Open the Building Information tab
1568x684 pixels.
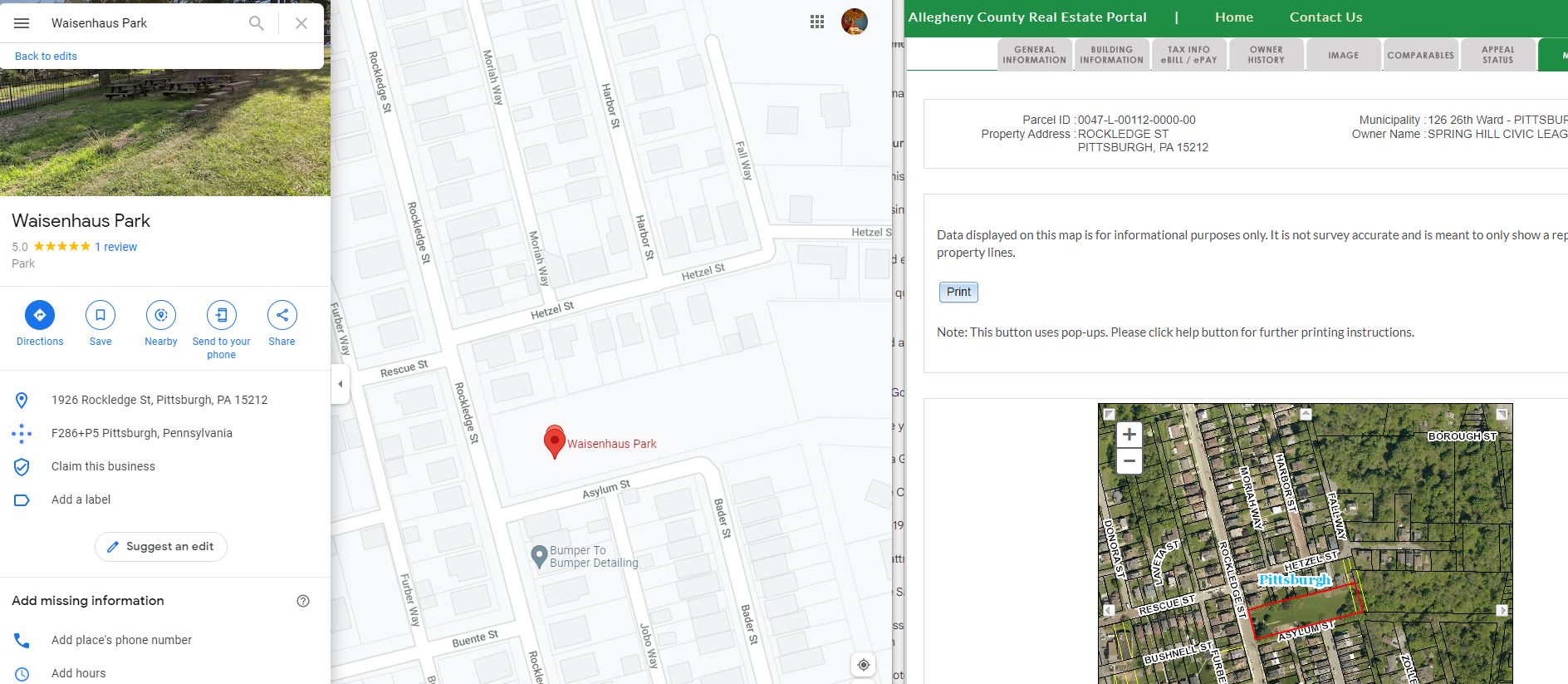(x=1111, y=55)
